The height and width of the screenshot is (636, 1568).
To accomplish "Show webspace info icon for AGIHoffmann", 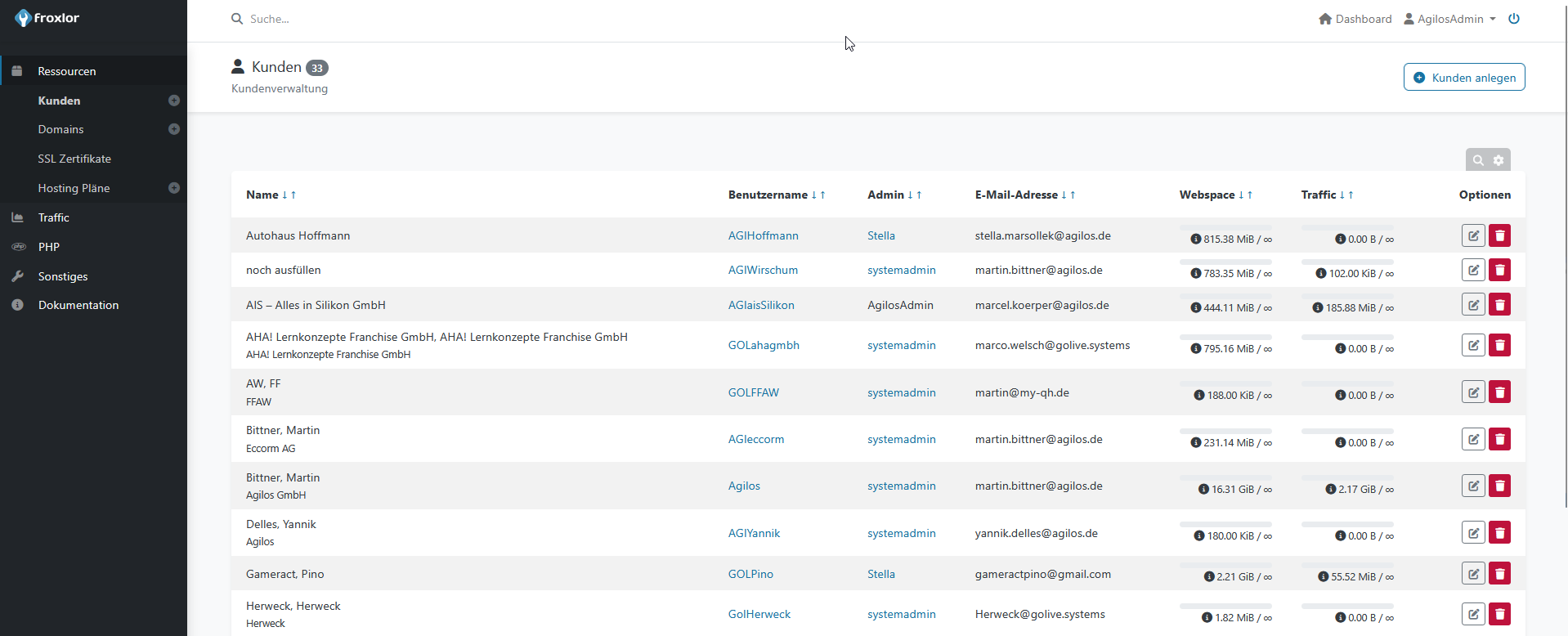I will pyautogui.click(x=1196, y=240).
